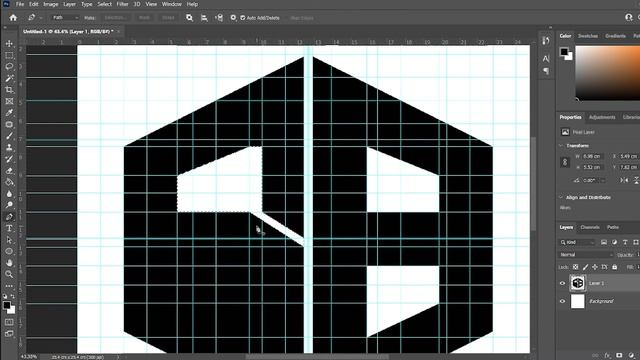The image size is (640, 360).
Task: Toggle lock transparent pixels
Action: (576, 267)
